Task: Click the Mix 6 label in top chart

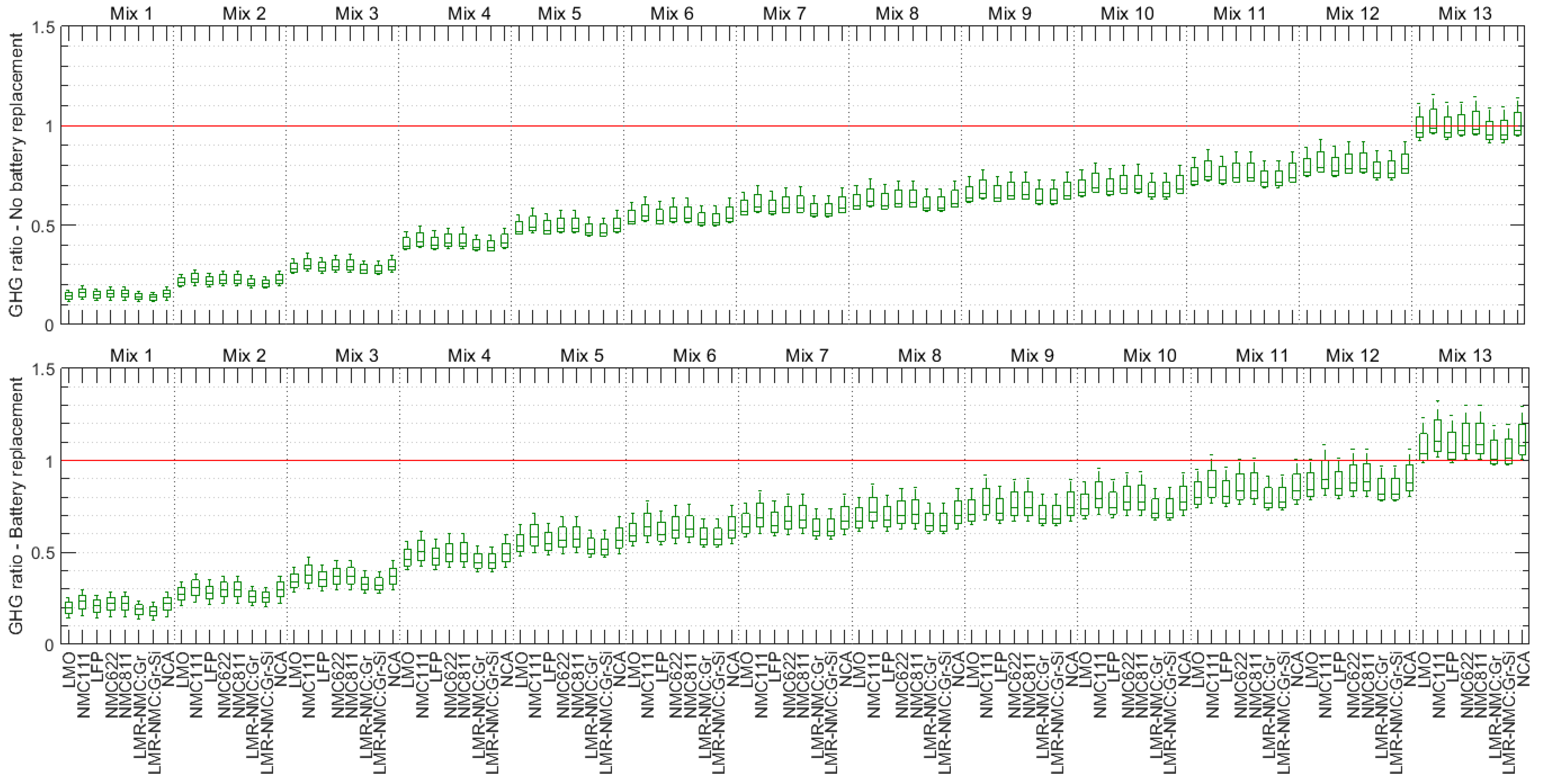Action: pyautogui.click(x=672, y=14)
